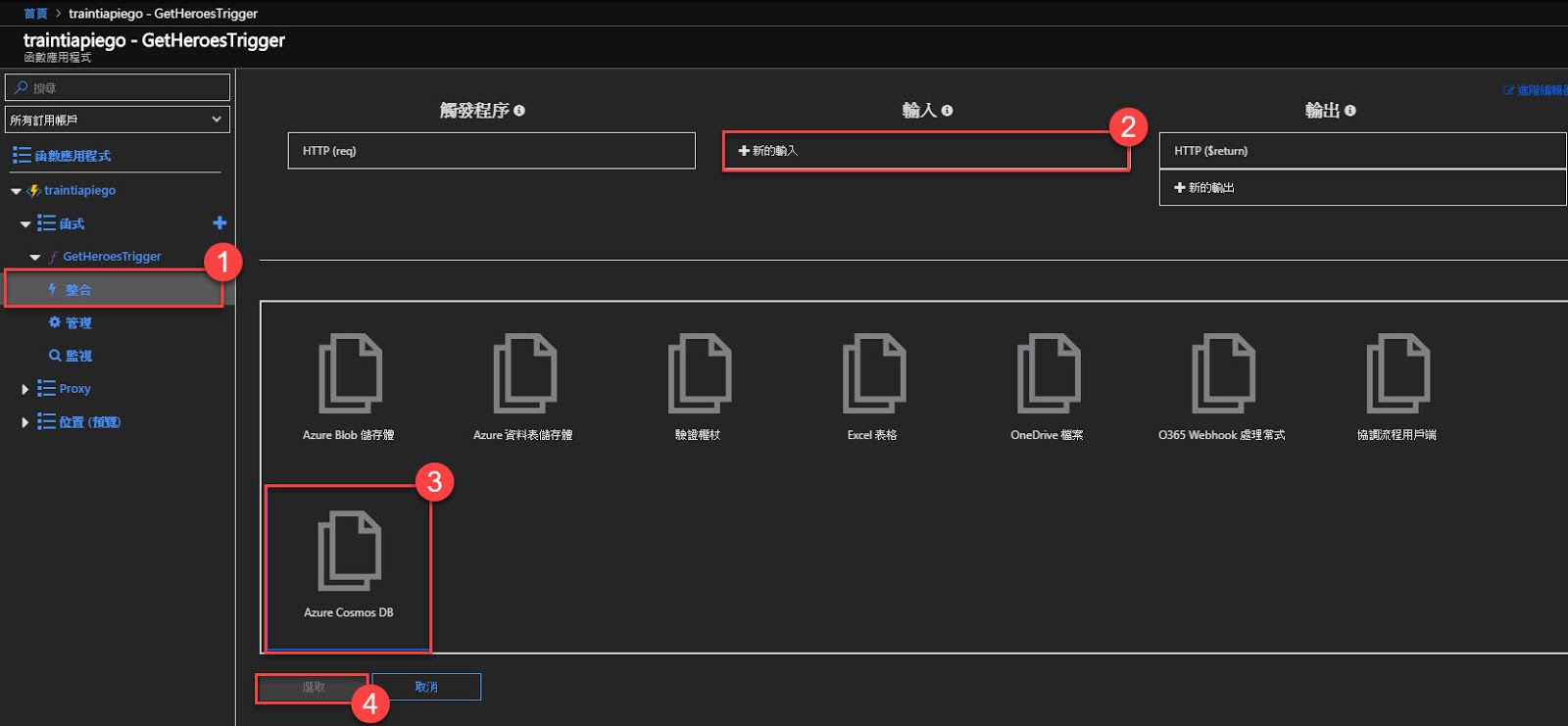Click the gear icon for manage

tap(55, 322)
